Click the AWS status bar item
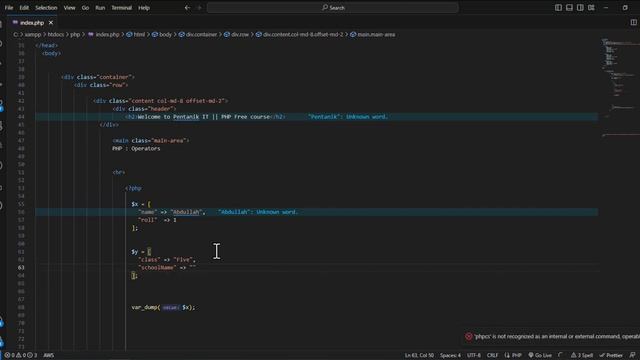 [49, 355]
